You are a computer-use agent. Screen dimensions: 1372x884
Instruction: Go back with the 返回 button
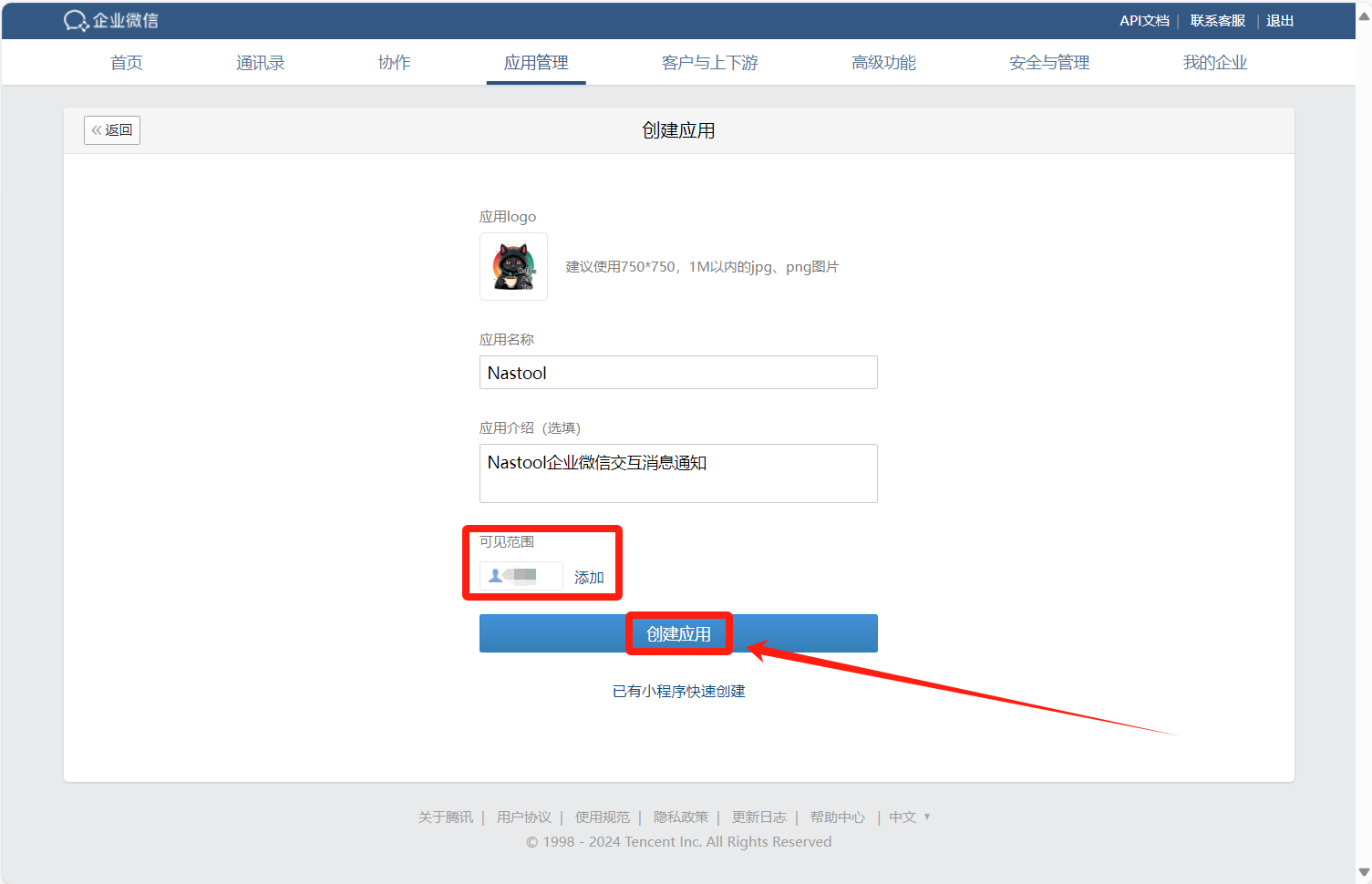[112, 130]
